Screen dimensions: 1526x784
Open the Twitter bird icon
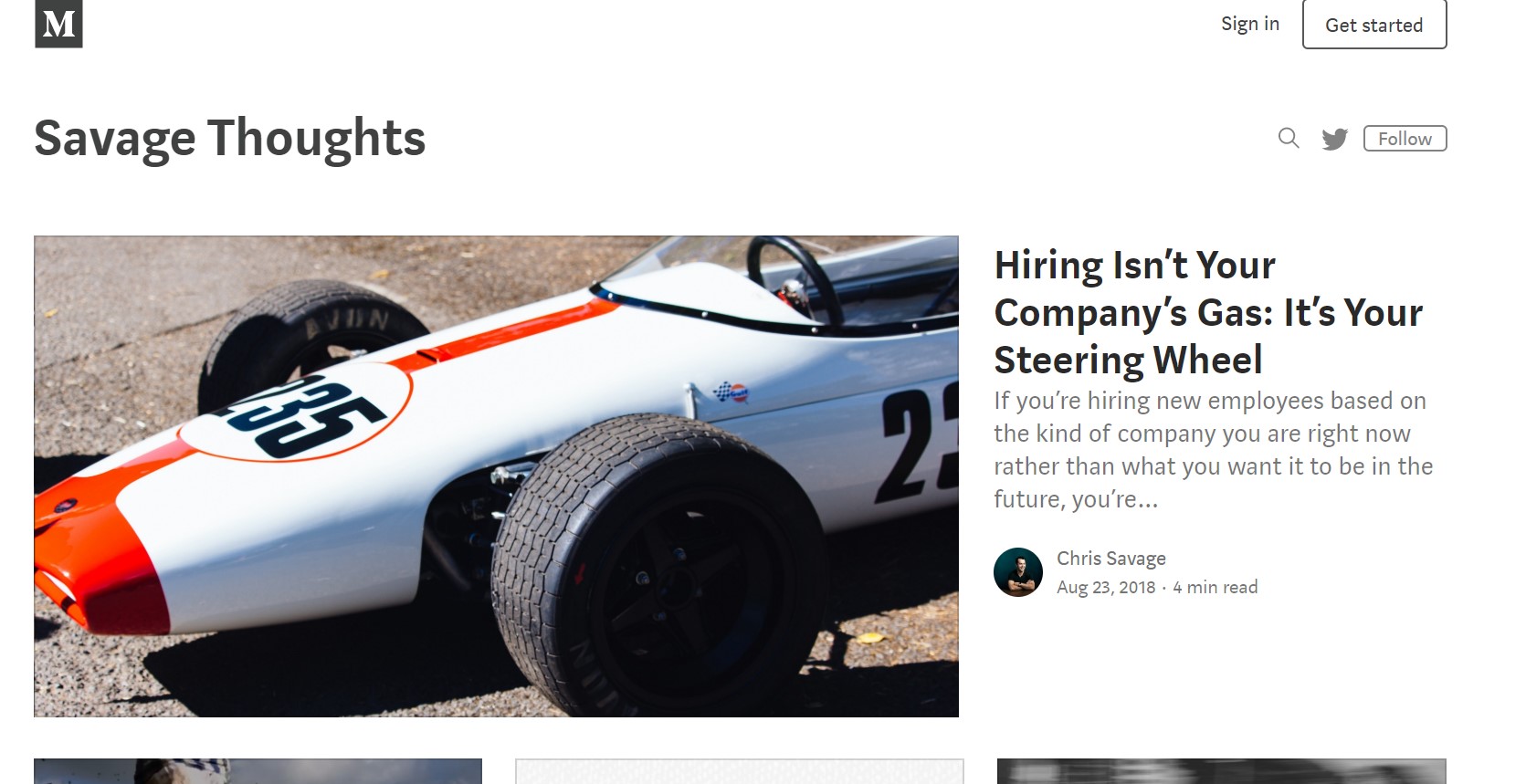1334,139
